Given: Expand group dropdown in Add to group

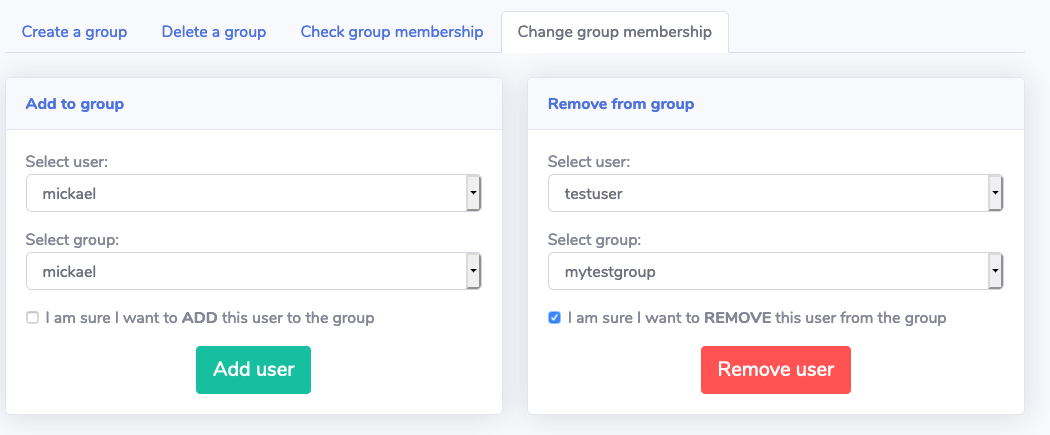Looking at the screenshot, I should [253, 271].
